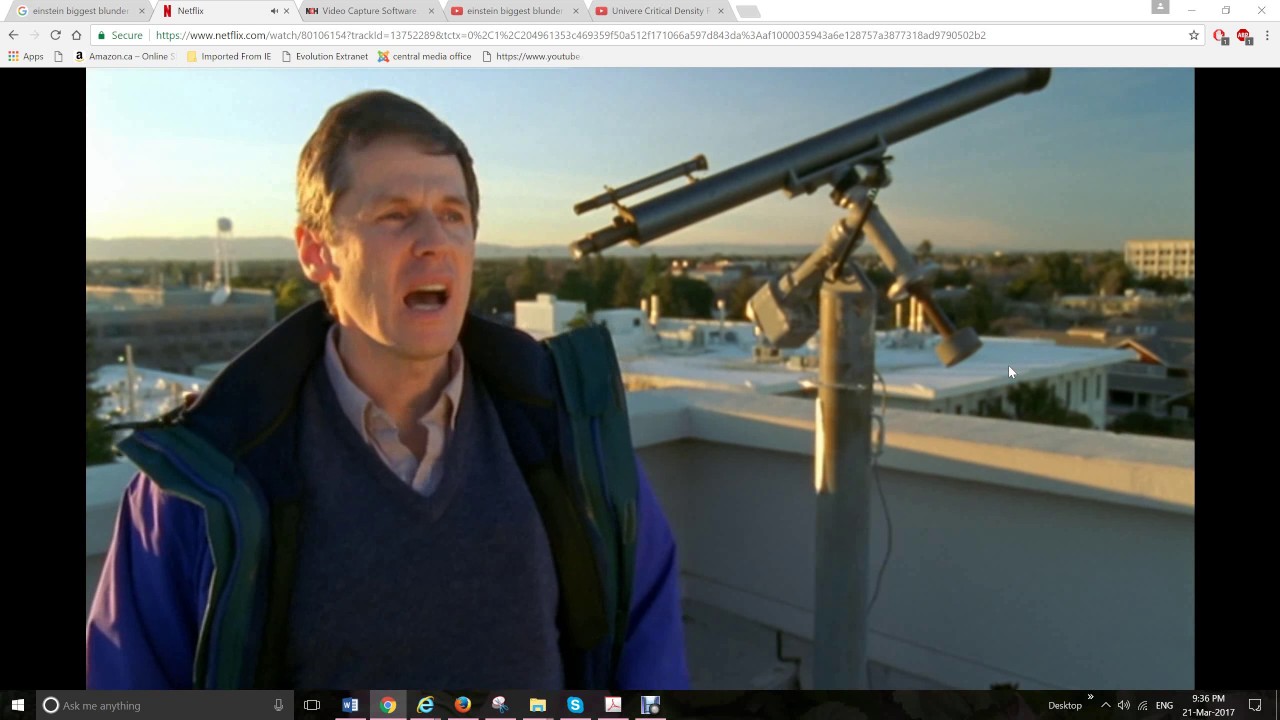This screenshot has height=720, width=1280.
Task: Select the Netflix tab
Action: coord(222,11)
